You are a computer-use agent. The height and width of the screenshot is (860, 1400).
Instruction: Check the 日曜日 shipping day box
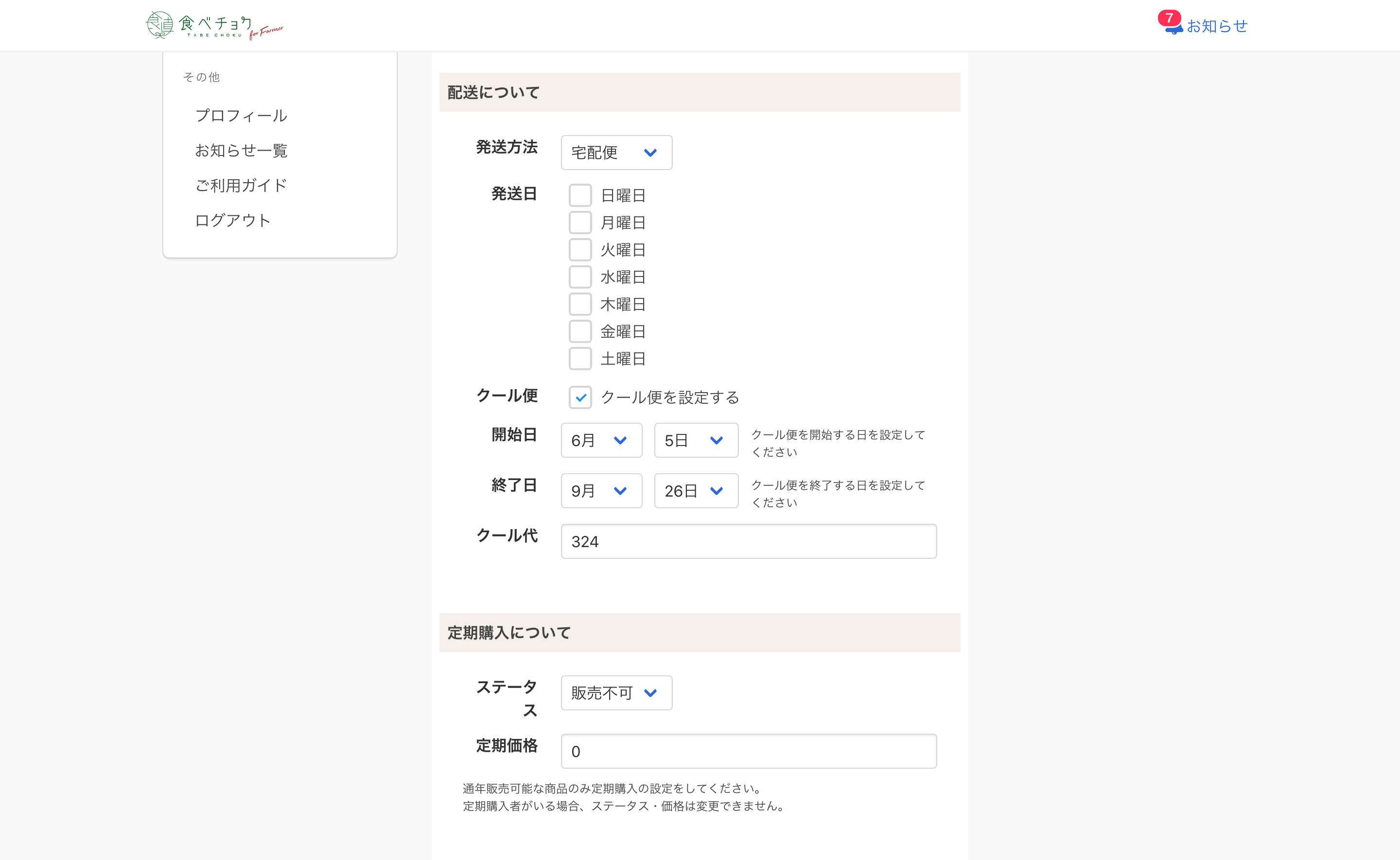(580, 195)
